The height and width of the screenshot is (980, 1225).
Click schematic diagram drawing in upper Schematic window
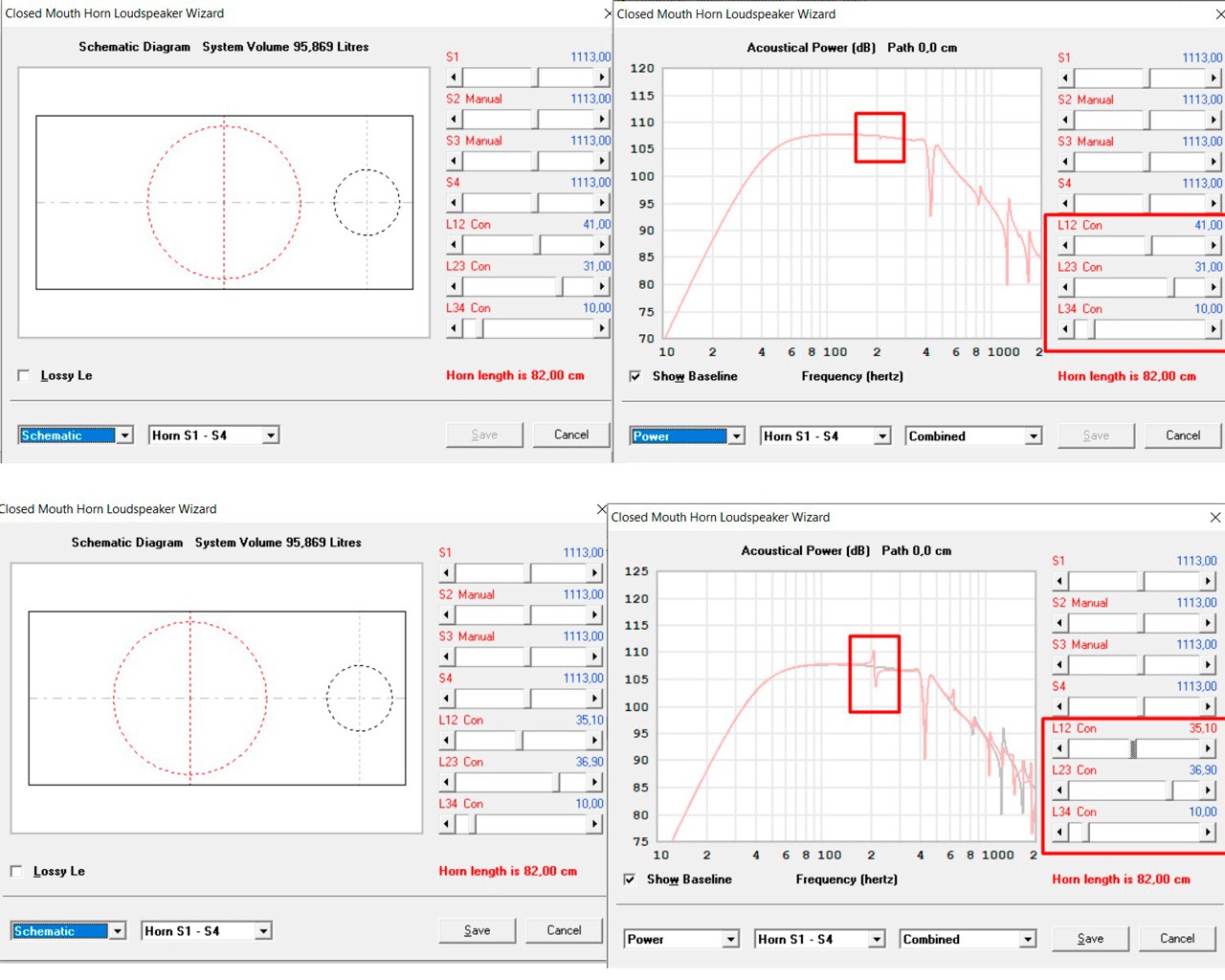(x=224, y=202)
